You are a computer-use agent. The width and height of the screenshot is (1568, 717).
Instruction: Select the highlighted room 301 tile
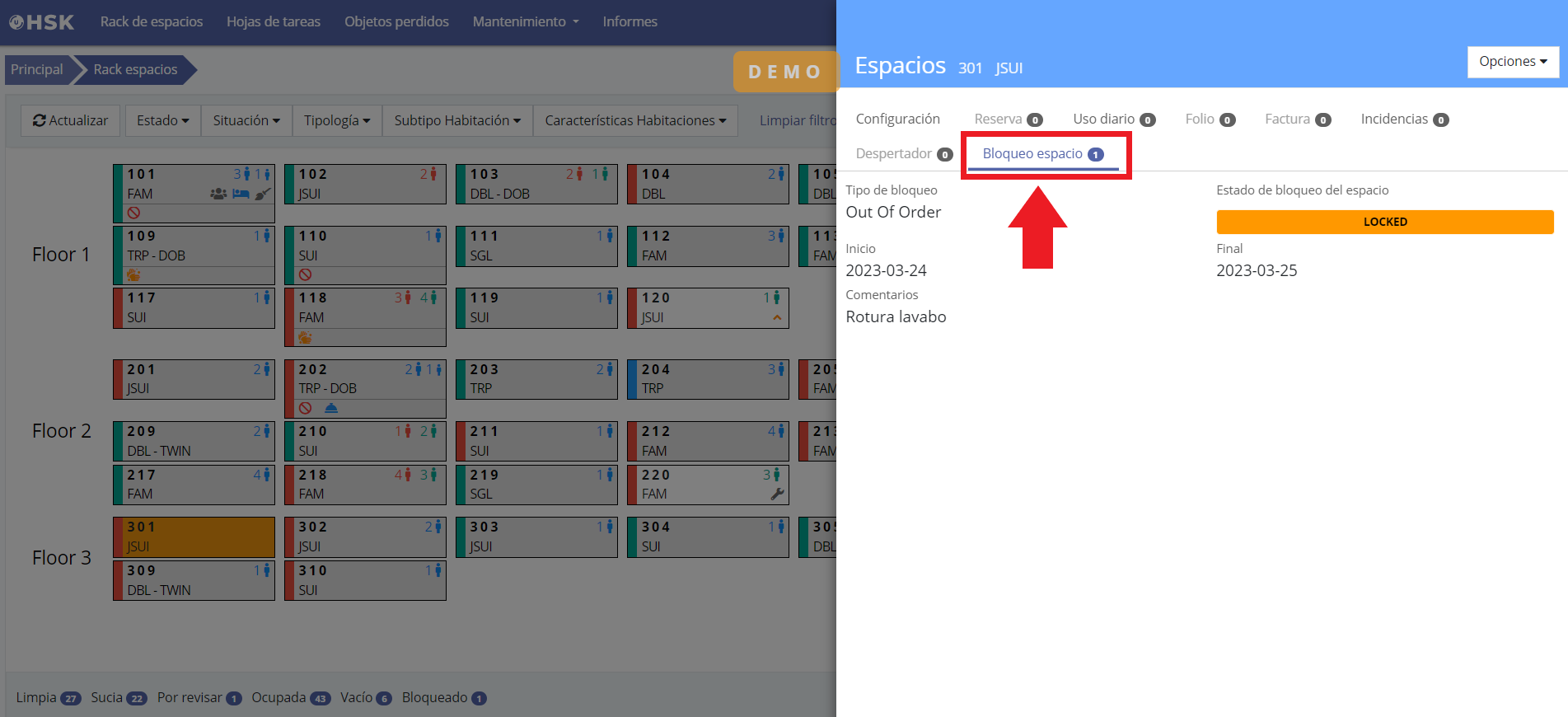coord(194,537)
